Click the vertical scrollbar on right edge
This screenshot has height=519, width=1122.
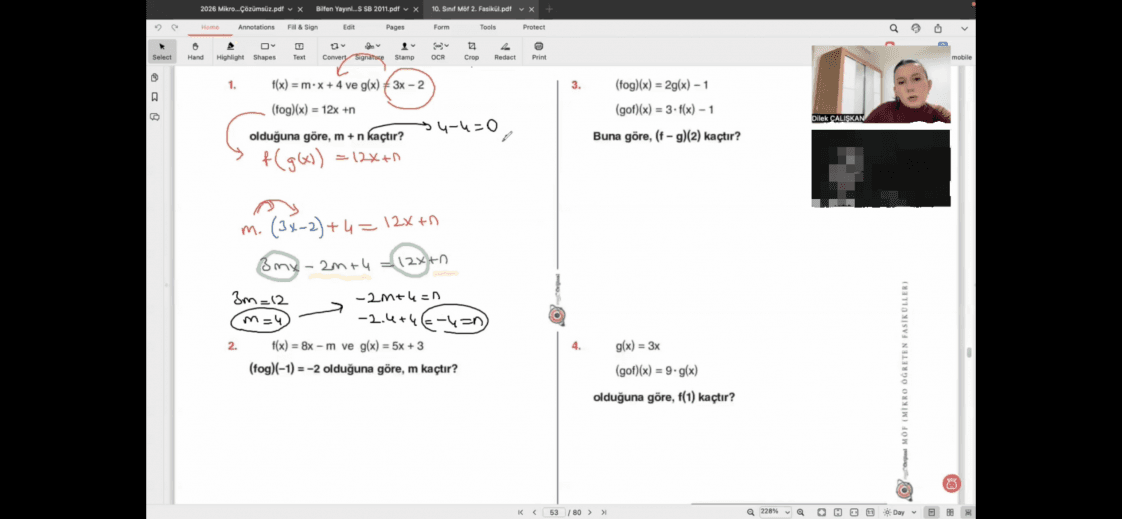click(x=969, y=353)
